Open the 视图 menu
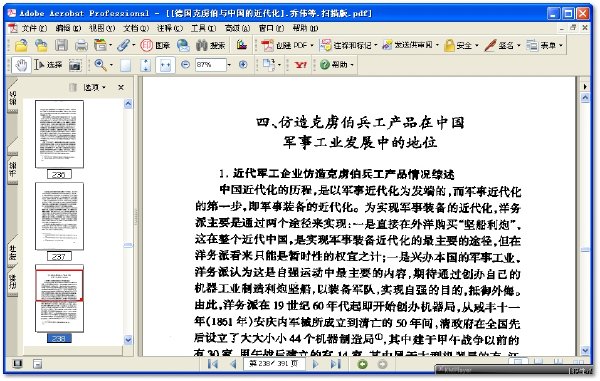Viewport: 600px width, 381px height. 102,28
